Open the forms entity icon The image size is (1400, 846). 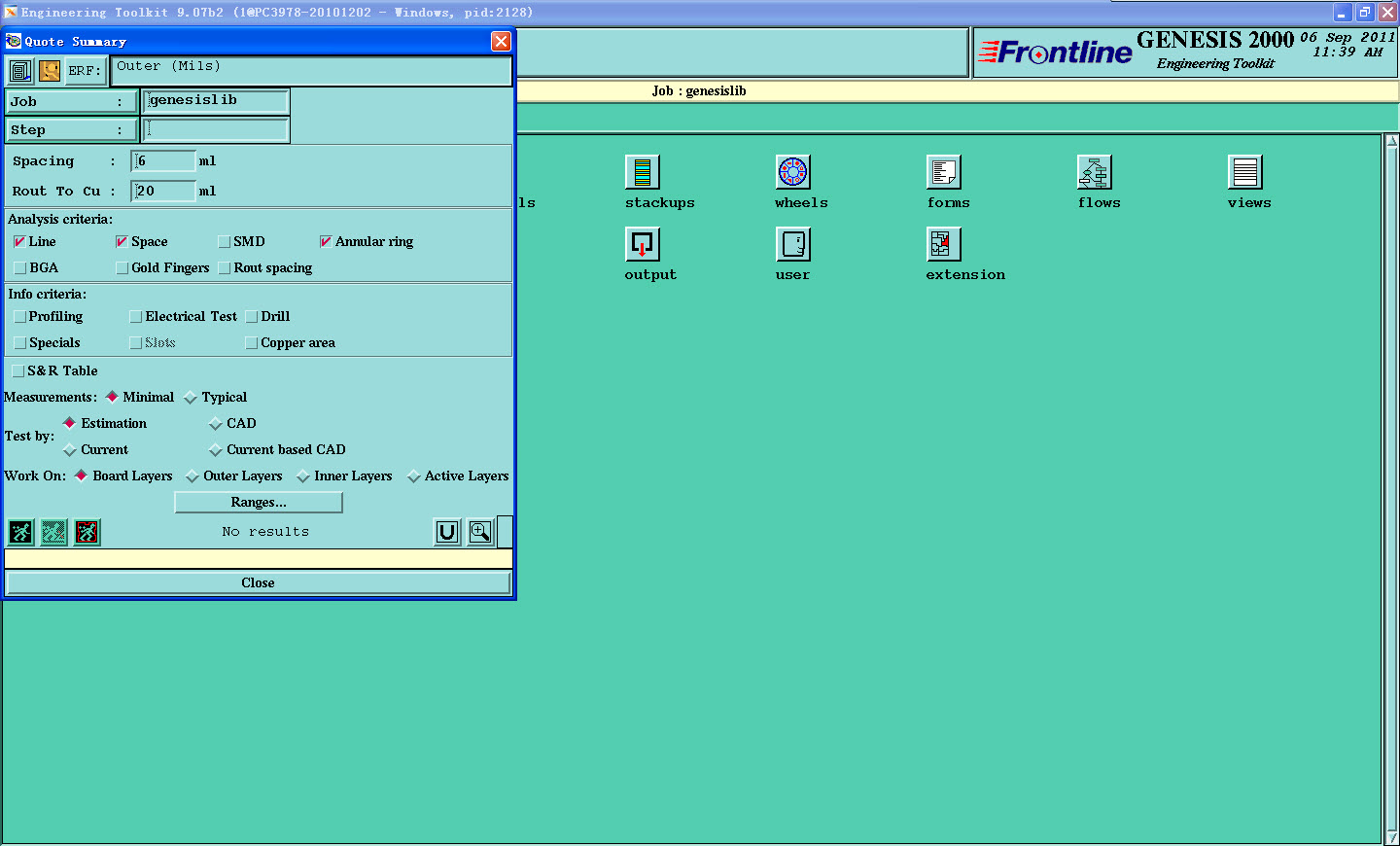(x=943, y=172)
